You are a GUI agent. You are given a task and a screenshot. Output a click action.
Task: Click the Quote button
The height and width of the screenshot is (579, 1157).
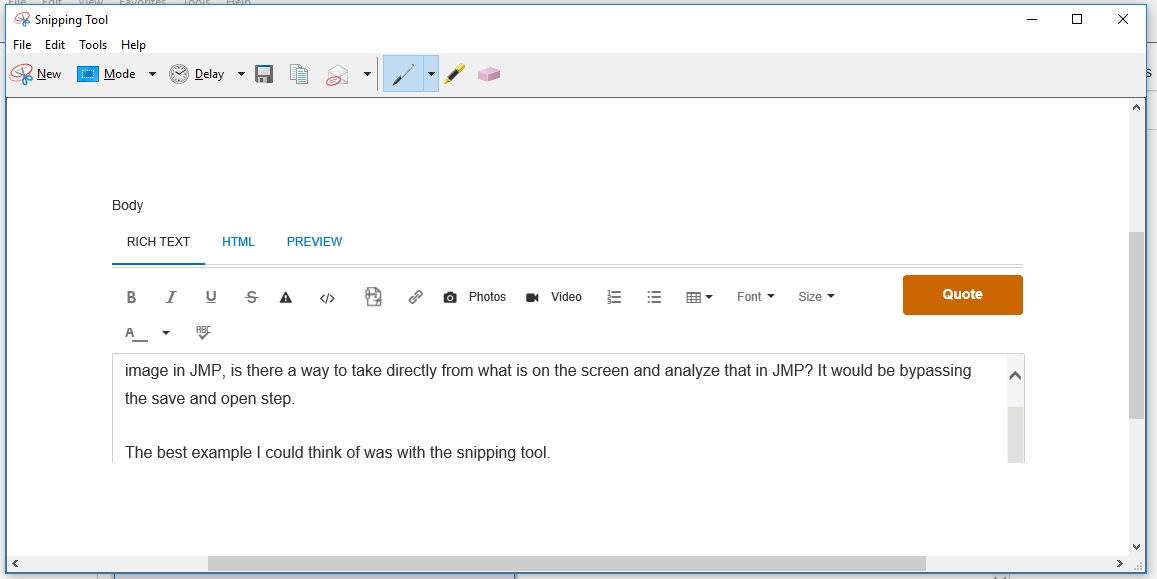962,295
